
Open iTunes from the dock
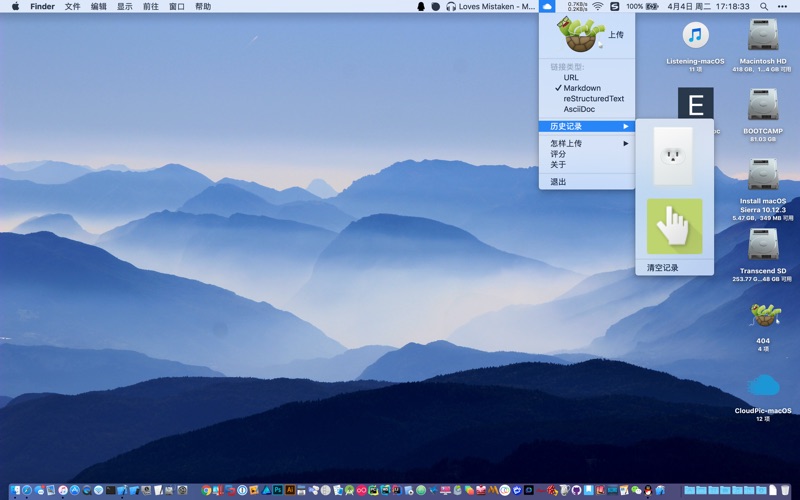pyautogui.click(x=63, y=490)
